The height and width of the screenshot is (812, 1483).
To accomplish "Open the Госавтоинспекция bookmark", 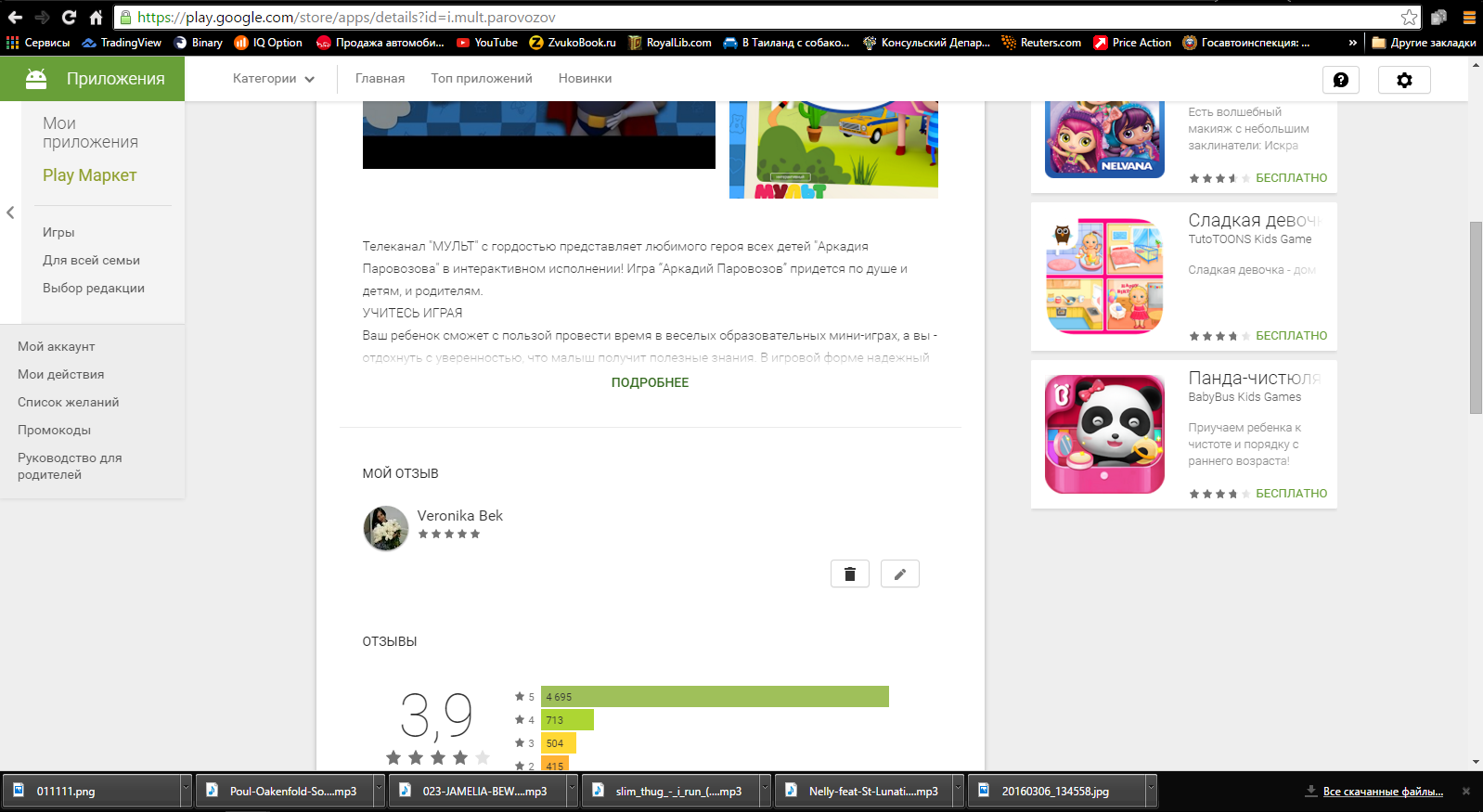I will click(x=1246, y=43).
